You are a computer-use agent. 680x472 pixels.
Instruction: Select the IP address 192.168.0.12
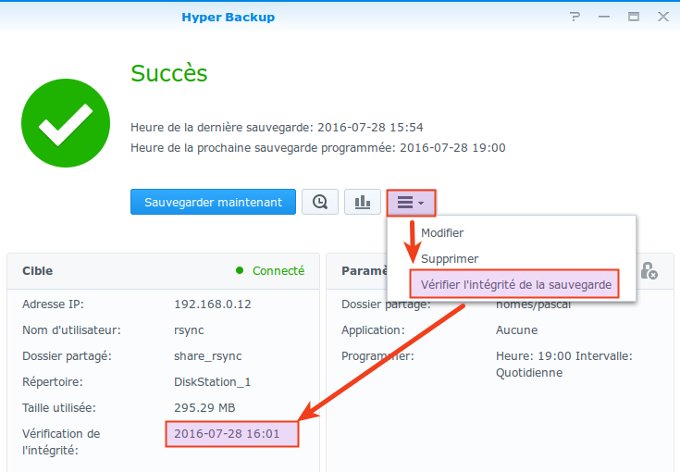(212, 304)
